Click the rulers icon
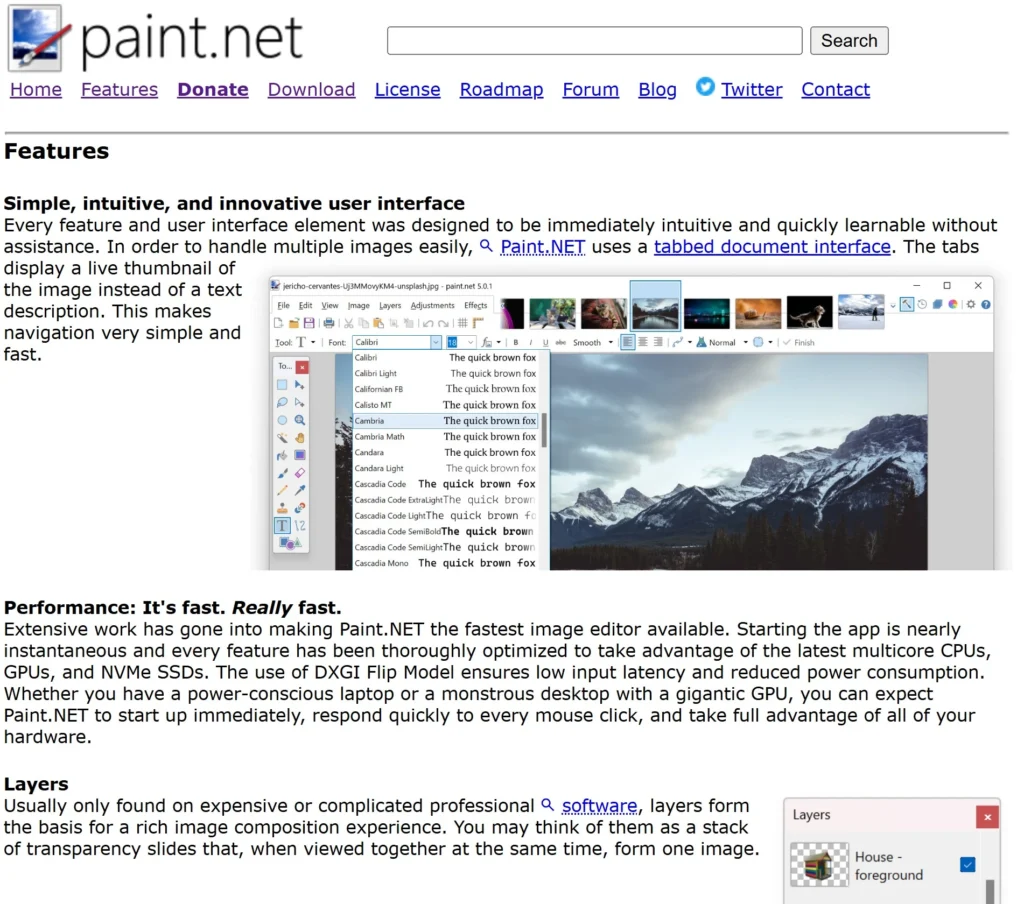Viewport: 1024px width, 904px height. click(478, 323)
